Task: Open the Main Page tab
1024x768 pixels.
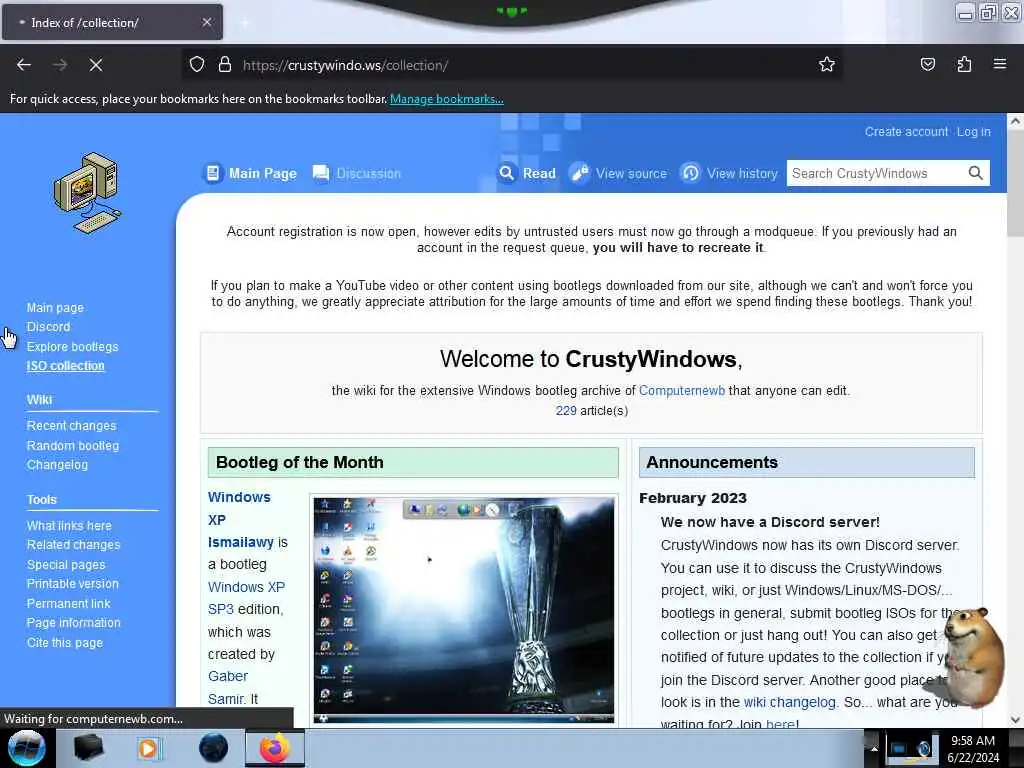Action: [250, 173]
